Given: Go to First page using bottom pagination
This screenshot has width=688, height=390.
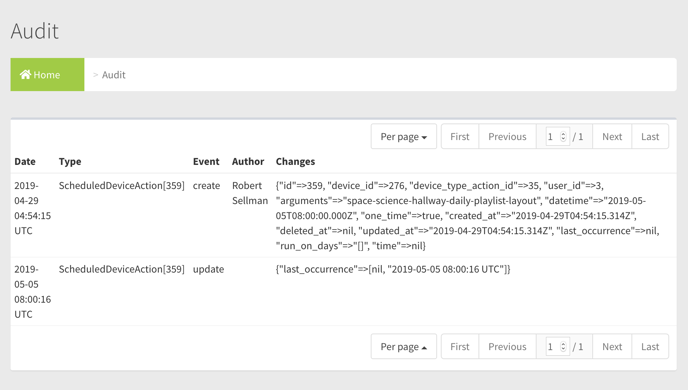Looking at the screenshot, I should (x=460, y=347).
